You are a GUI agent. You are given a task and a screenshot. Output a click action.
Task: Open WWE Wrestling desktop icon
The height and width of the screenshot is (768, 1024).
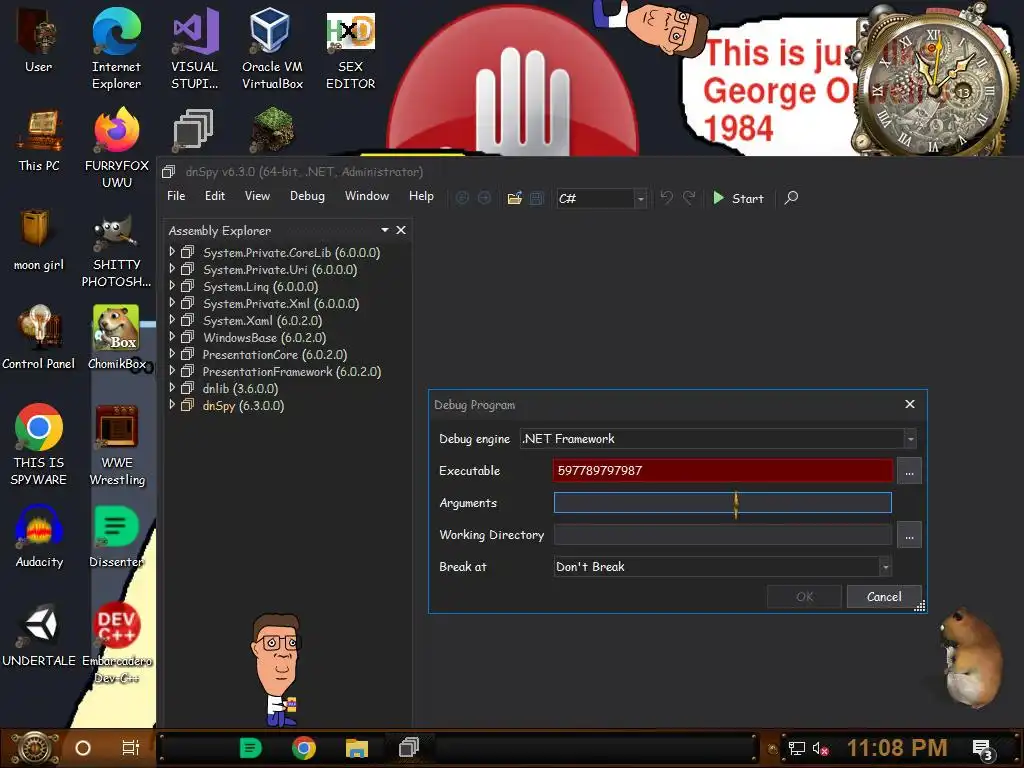point(117,444)
